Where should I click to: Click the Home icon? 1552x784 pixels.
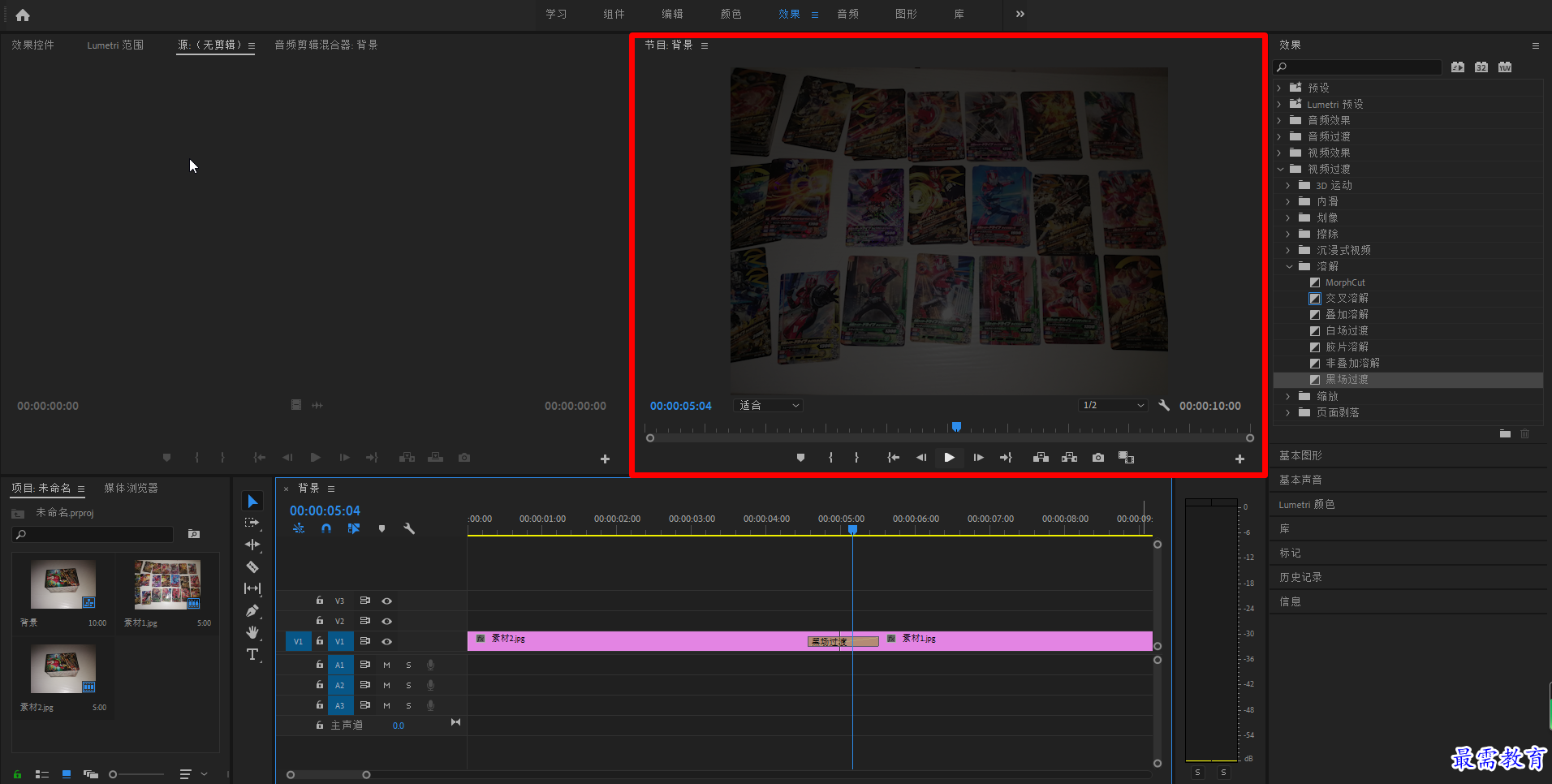point(23,15)
